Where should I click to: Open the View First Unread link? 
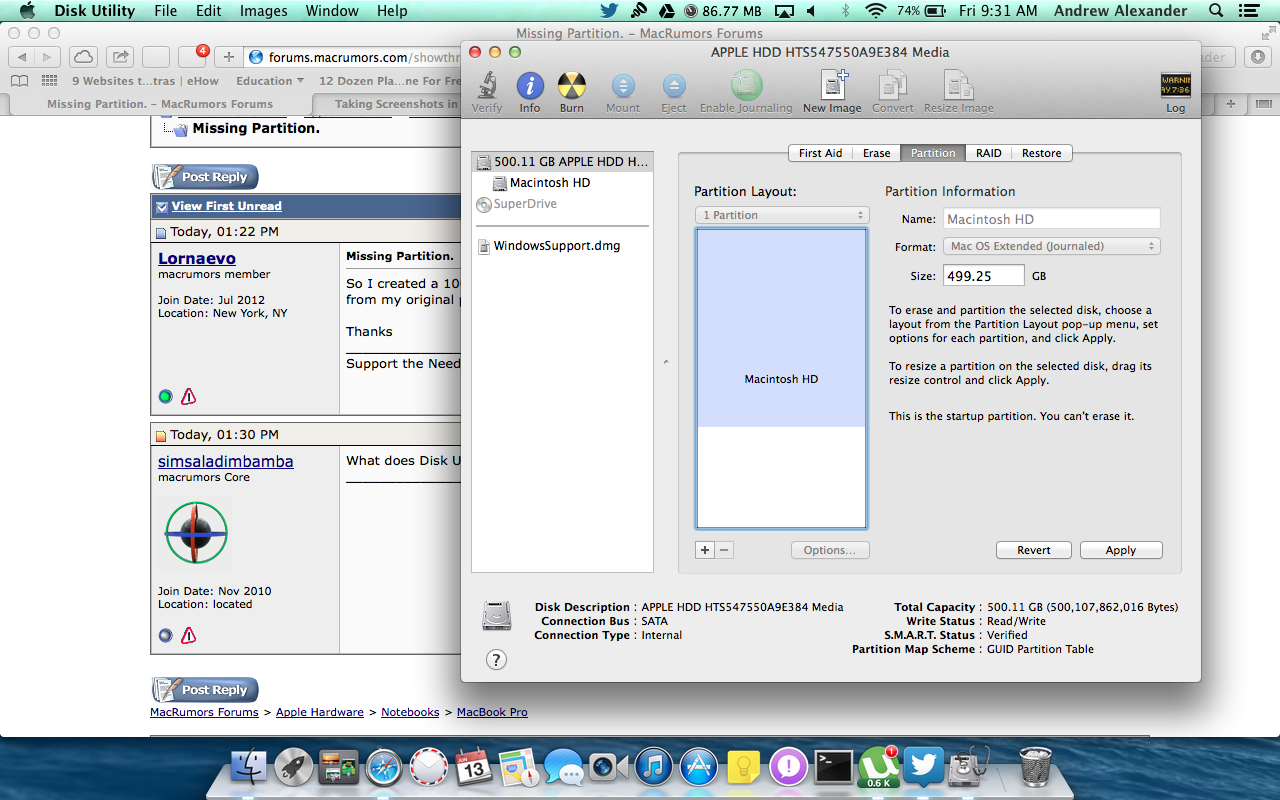pos(226,206)
